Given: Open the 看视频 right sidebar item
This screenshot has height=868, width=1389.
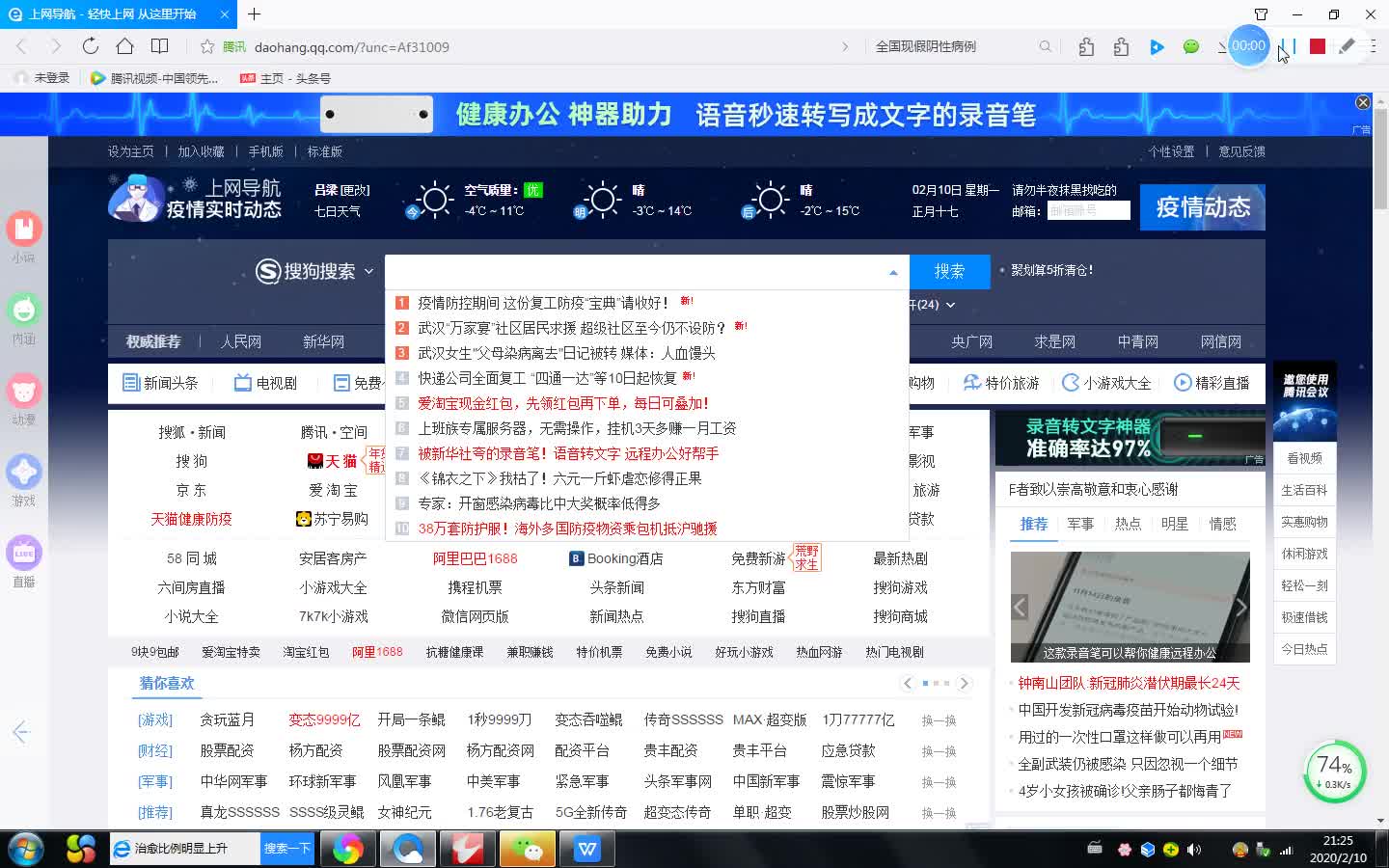Looking at the screenshot, I should point(1304,458).
